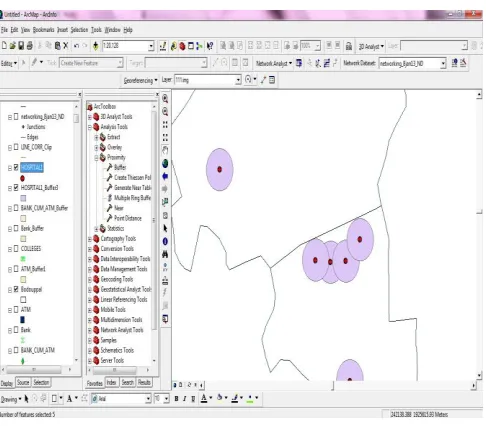Activate the Pan hand tool
Image resolution: width=486 pixels, height=426 pixels.
165,150
